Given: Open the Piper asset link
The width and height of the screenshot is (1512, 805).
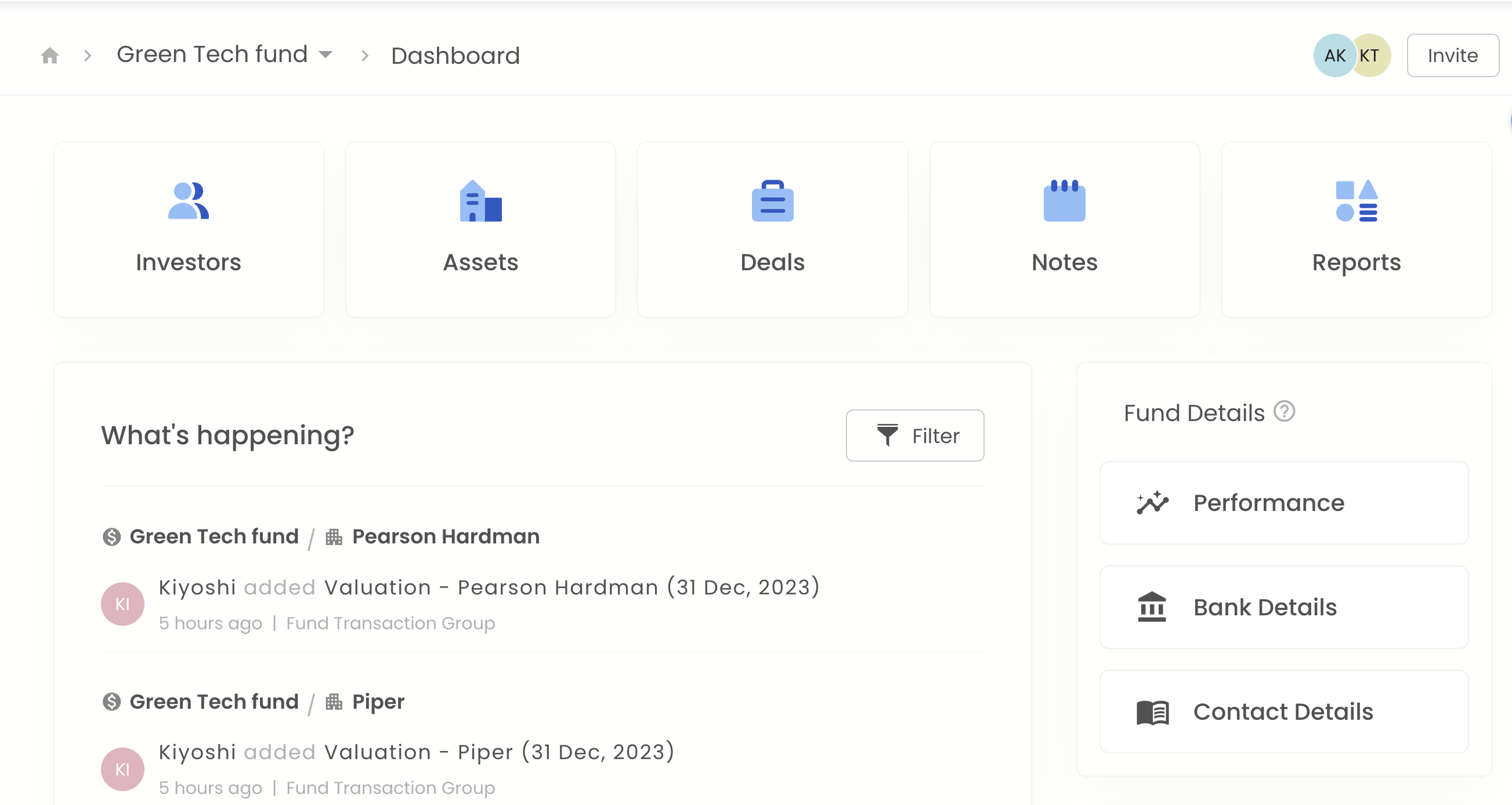Looking at the screenshot, I should pyautogui.click(x=378, y=702).
